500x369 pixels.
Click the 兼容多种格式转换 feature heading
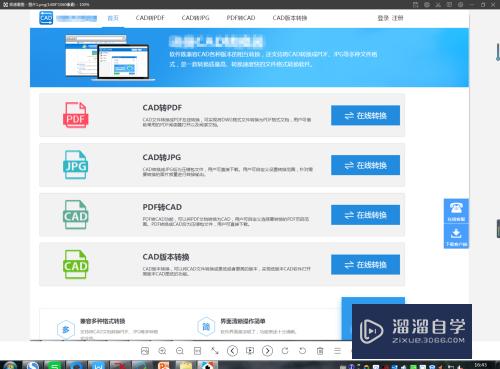coord(103,321)
